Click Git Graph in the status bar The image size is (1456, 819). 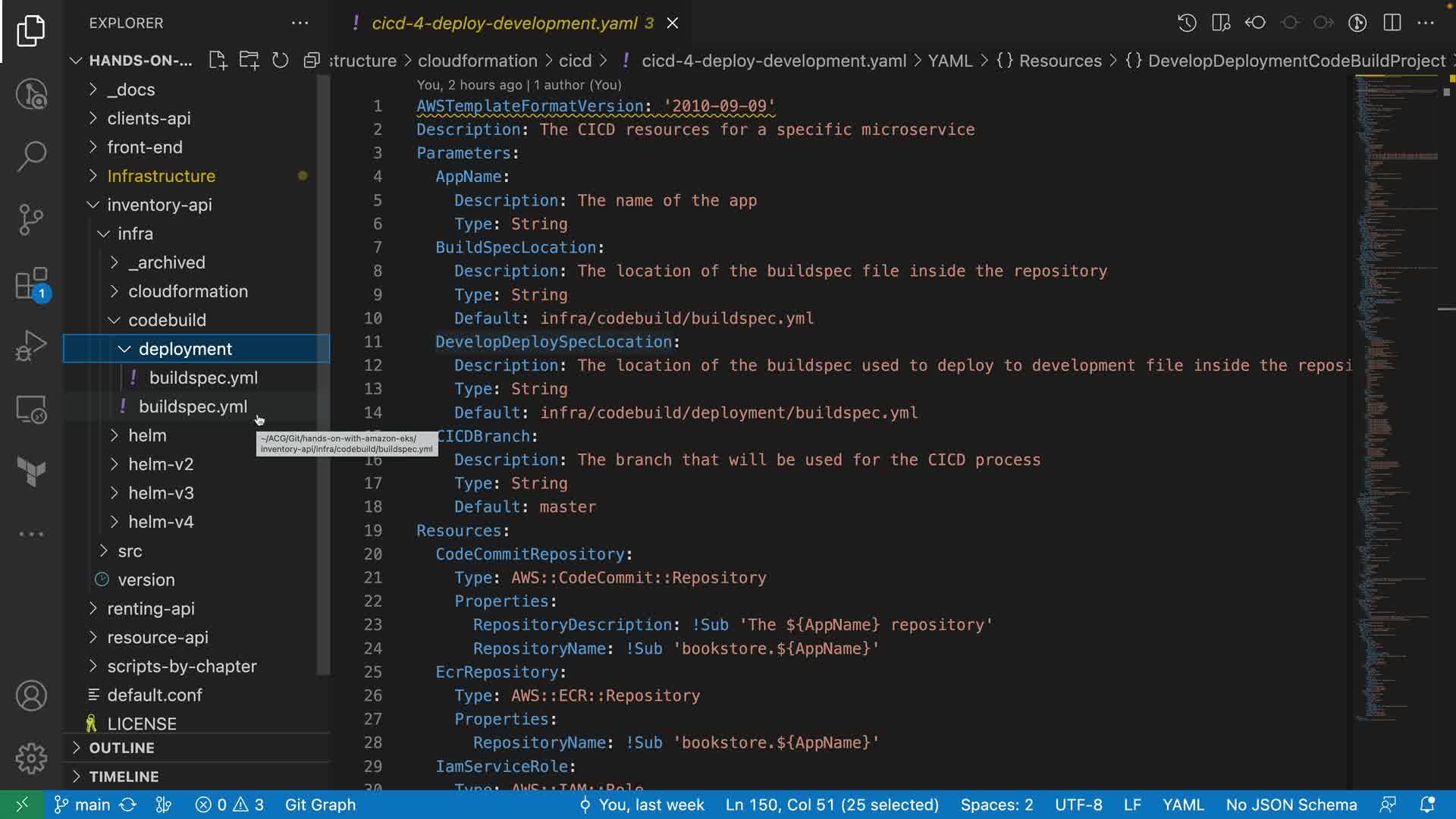320,805
